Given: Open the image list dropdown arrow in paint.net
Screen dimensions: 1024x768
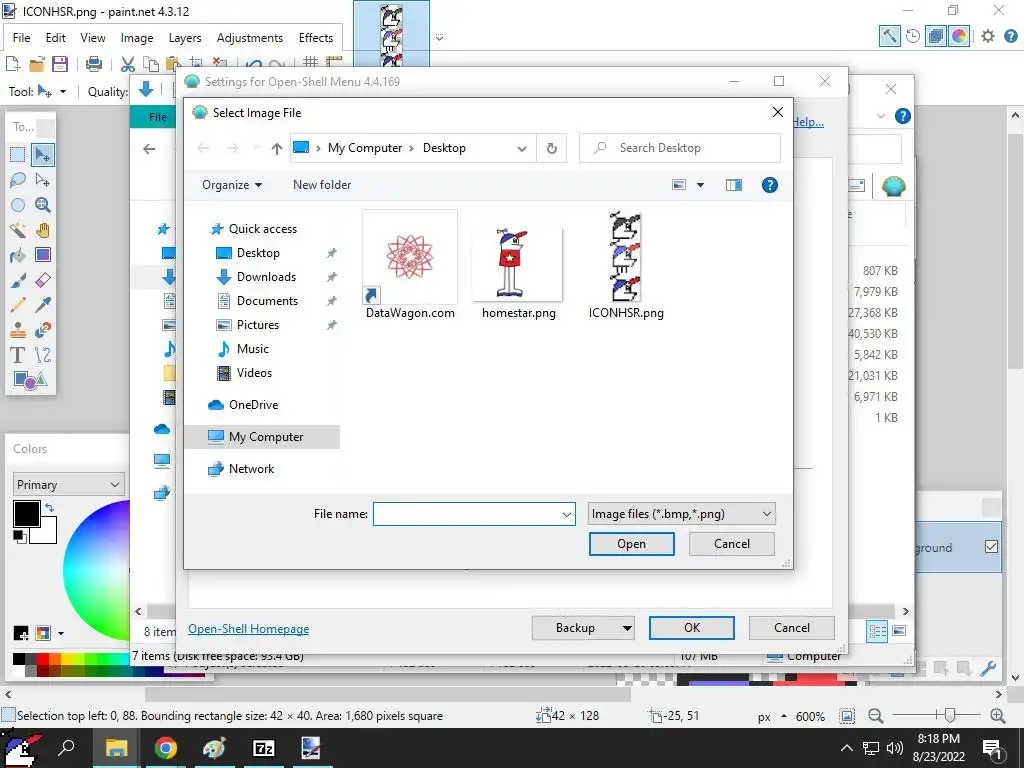Looking at the screenshot, I should click(x=440, y=37).
